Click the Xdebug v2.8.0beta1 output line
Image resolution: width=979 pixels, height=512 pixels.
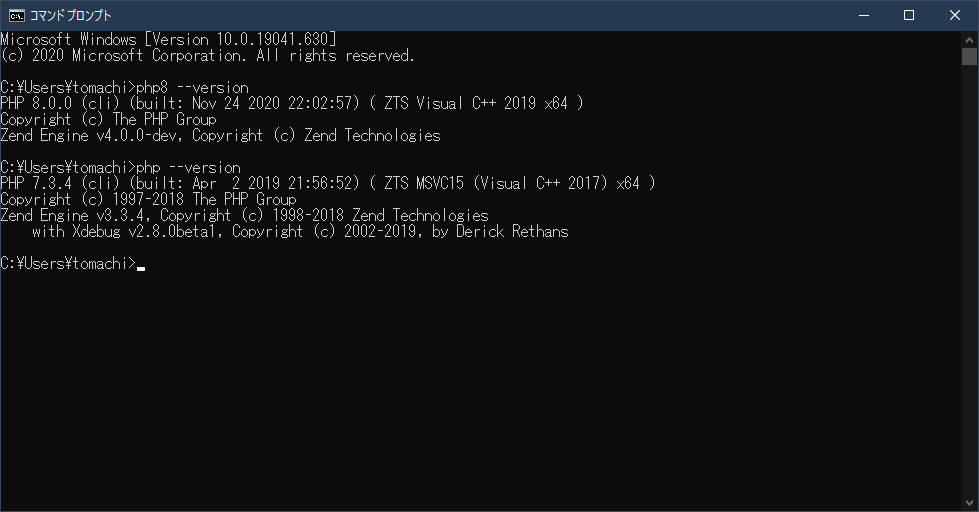pyautogui.click(x=300, y=231)
